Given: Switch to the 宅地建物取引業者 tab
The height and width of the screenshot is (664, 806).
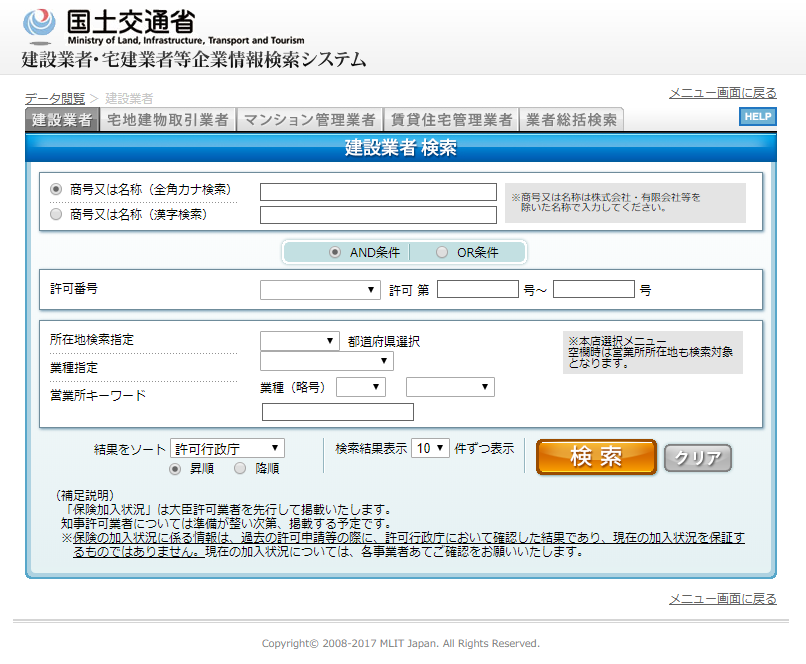Looking at the screenshot, I should click(x=168, y=120).
